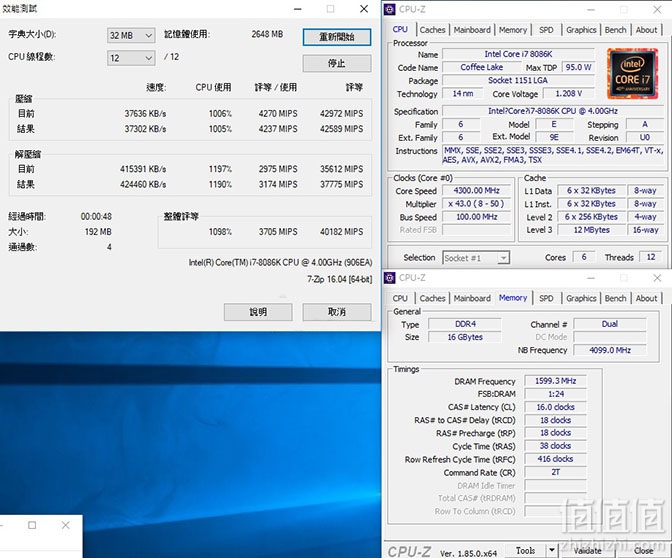Click DRAM Frequency value 1599.3 MHz
672x558 pixels.
pos(555,381)
